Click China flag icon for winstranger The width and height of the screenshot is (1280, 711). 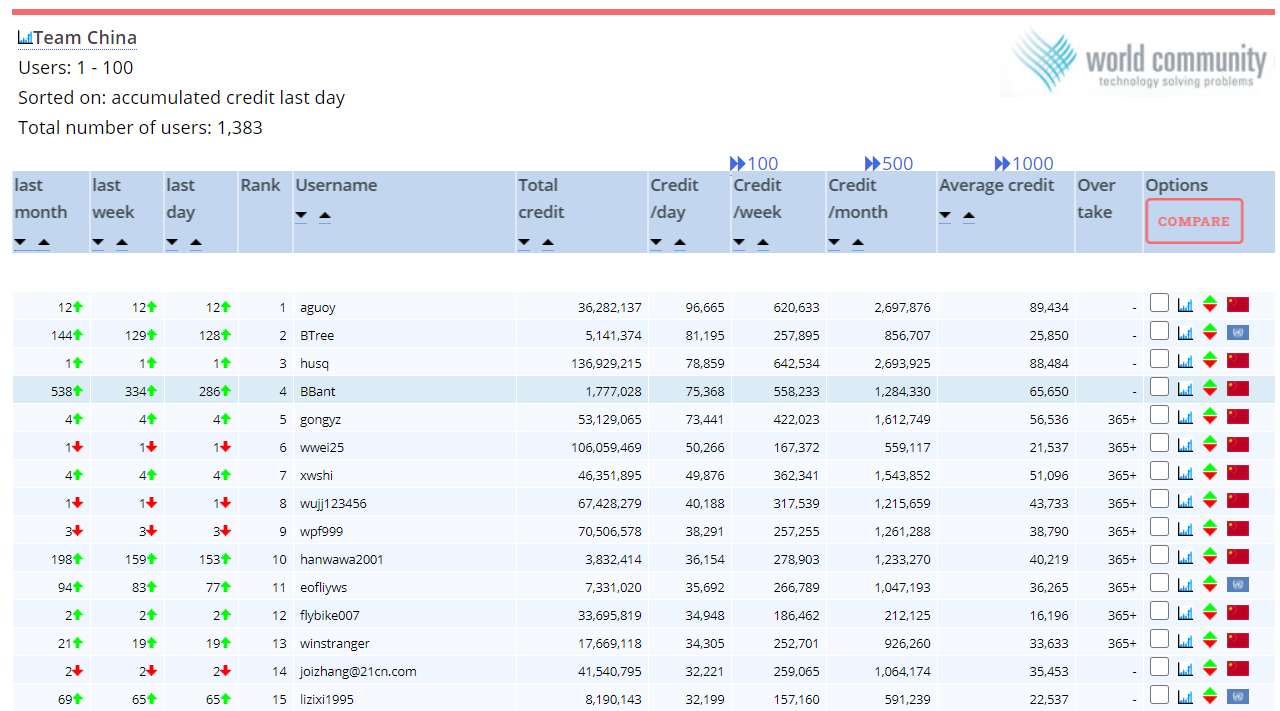pyautogui.click(x=1238, y=640)
